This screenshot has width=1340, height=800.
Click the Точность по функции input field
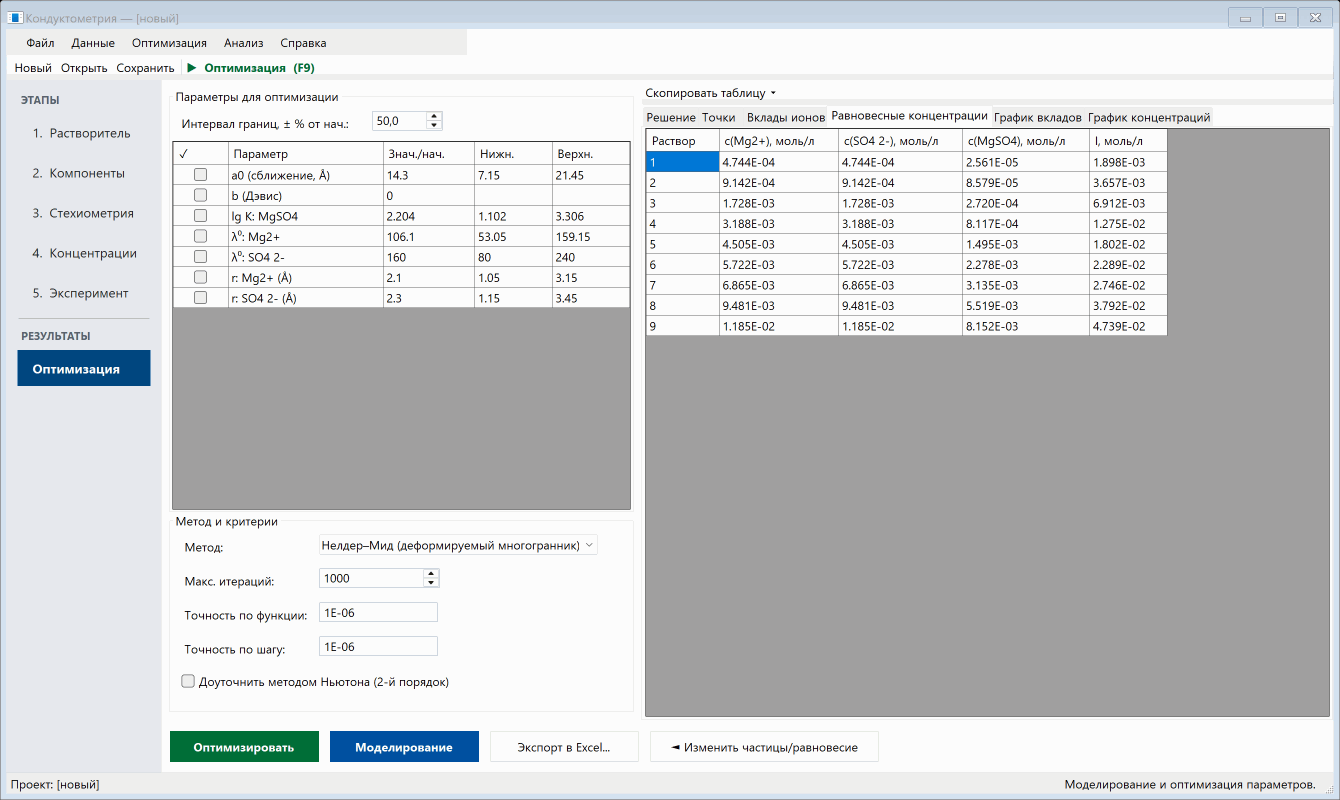378,613
